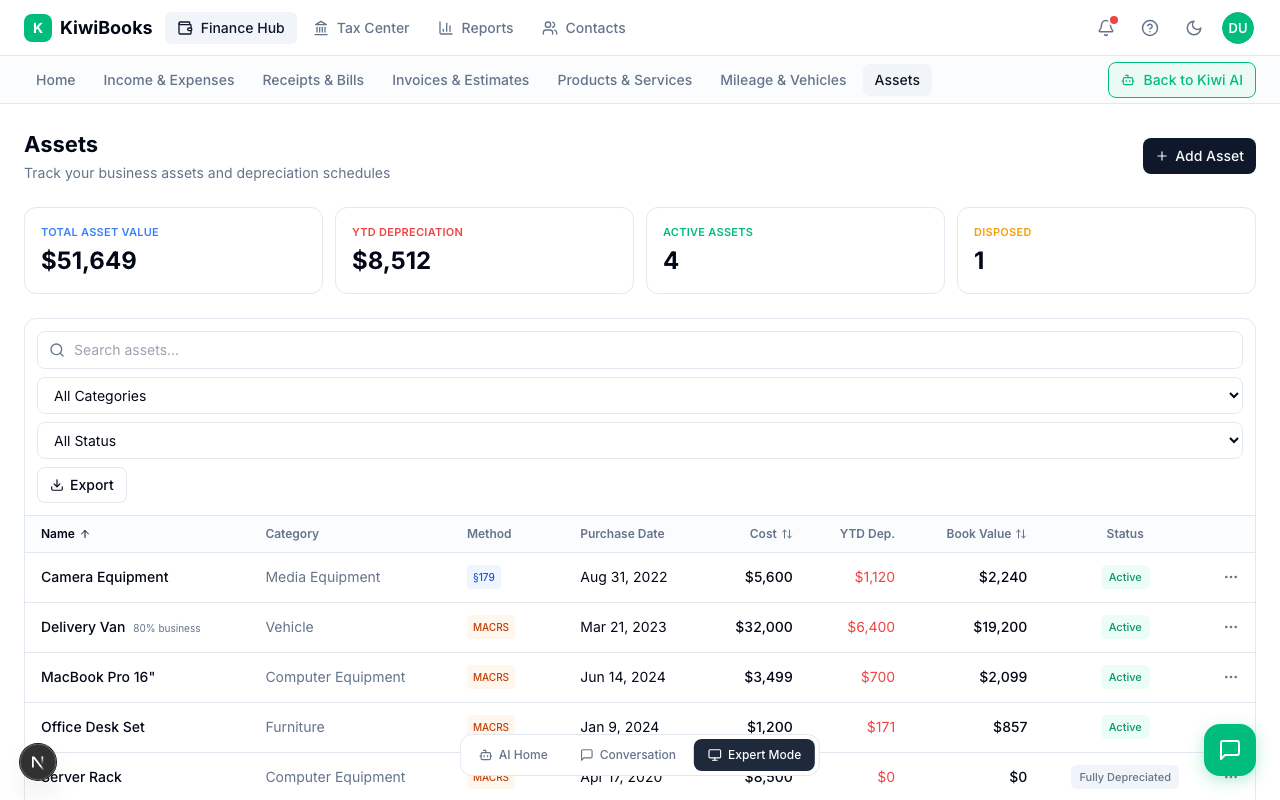The height and width of the screenshot is (800, 1280).
Task: Select Expert Mode in bottom switcher
Action: 754,755
